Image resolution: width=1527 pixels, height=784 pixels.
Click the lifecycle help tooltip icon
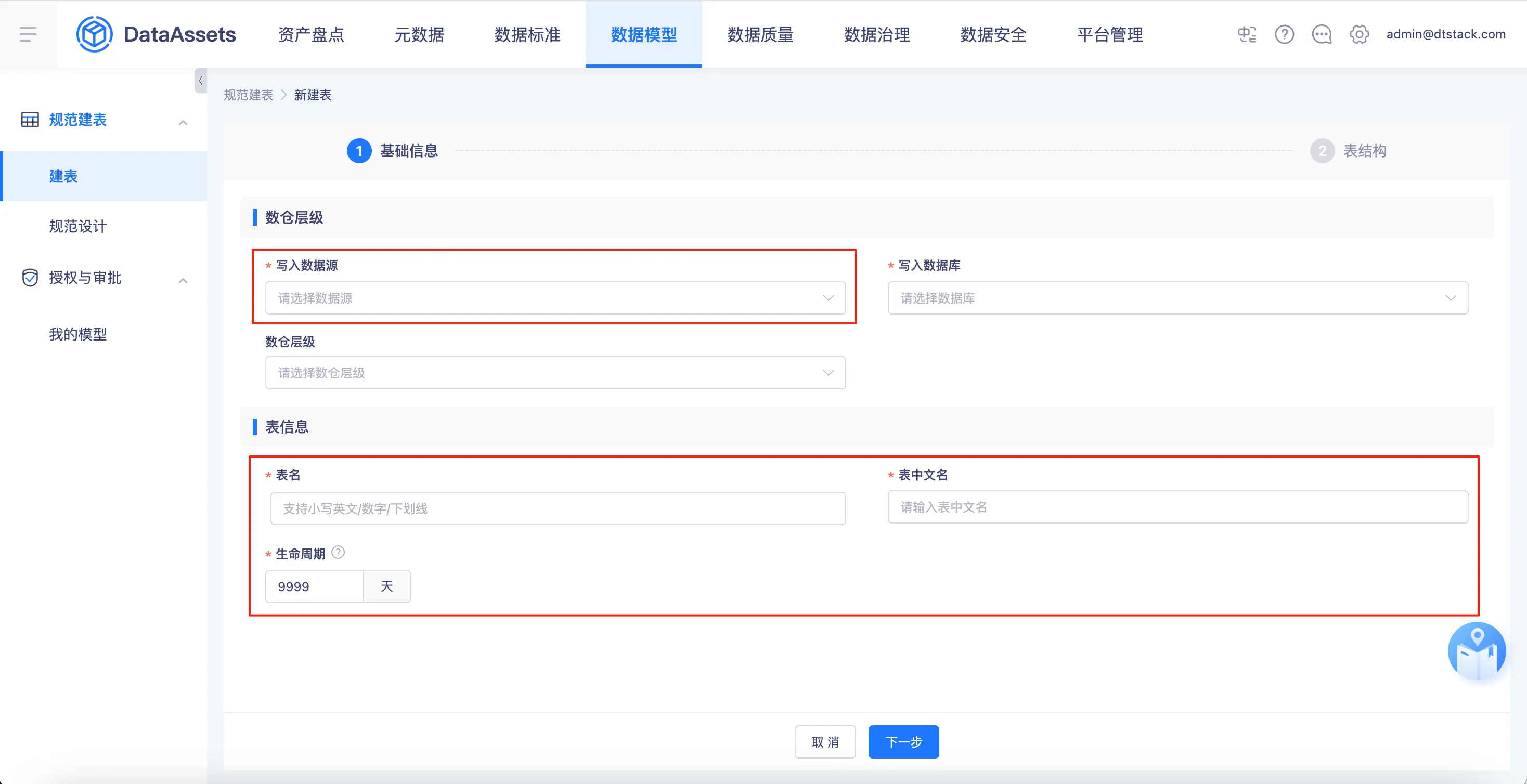[338, 552]
